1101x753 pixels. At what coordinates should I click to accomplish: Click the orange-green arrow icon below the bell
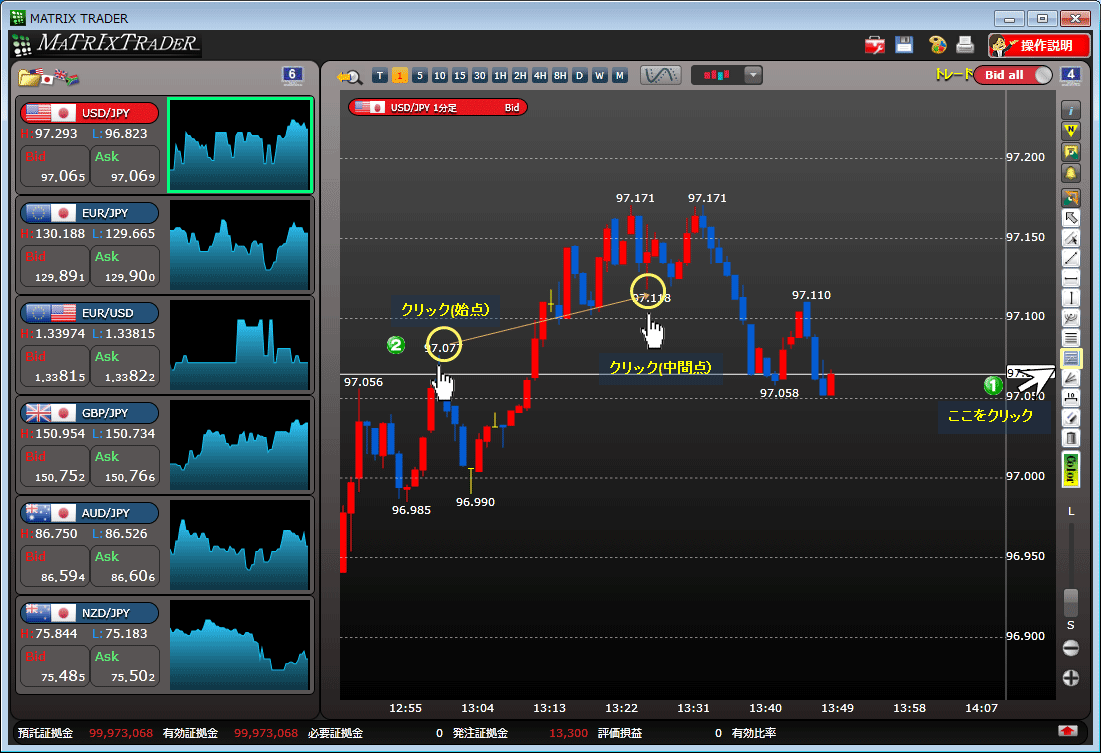click(x=1070, y=197)
